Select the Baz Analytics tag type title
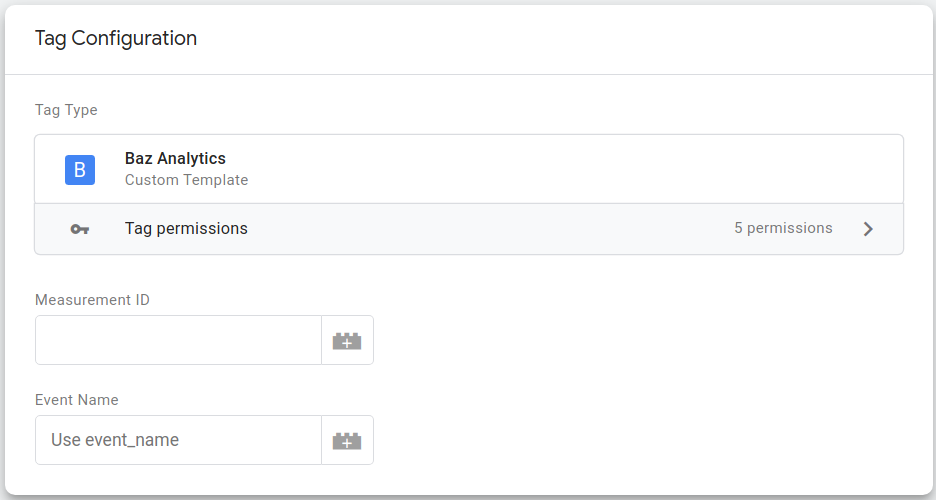936x500 pixels. pyautogui.click(x=175, y=158)
